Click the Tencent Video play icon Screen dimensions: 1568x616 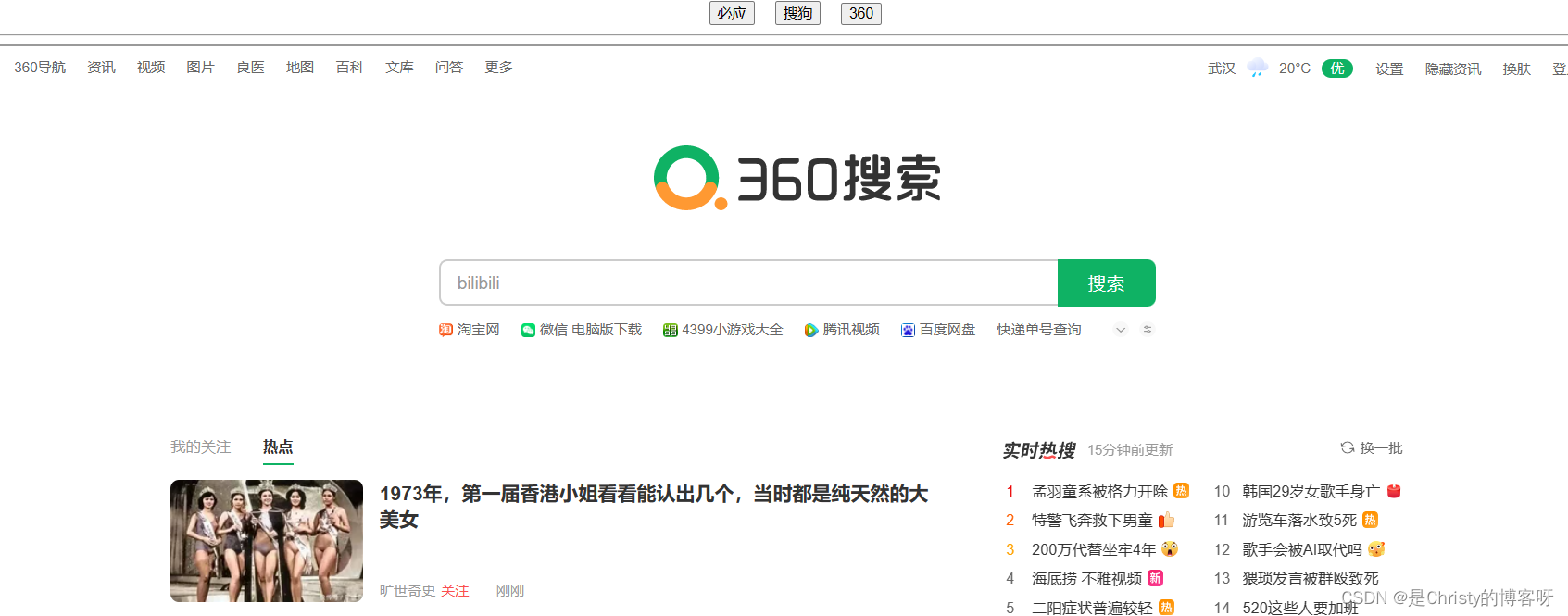(x=811, y=330)
